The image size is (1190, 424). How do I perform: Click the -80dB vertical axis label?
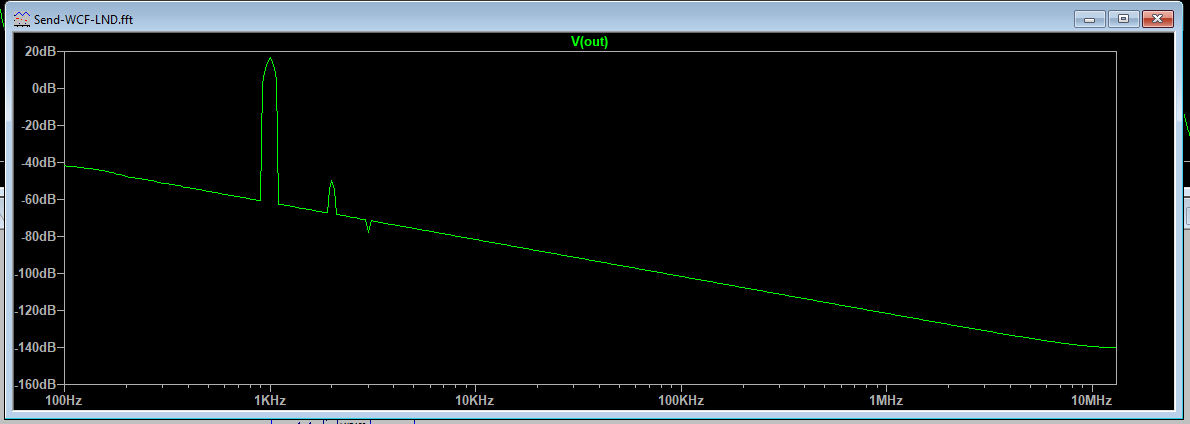[38, 237]
